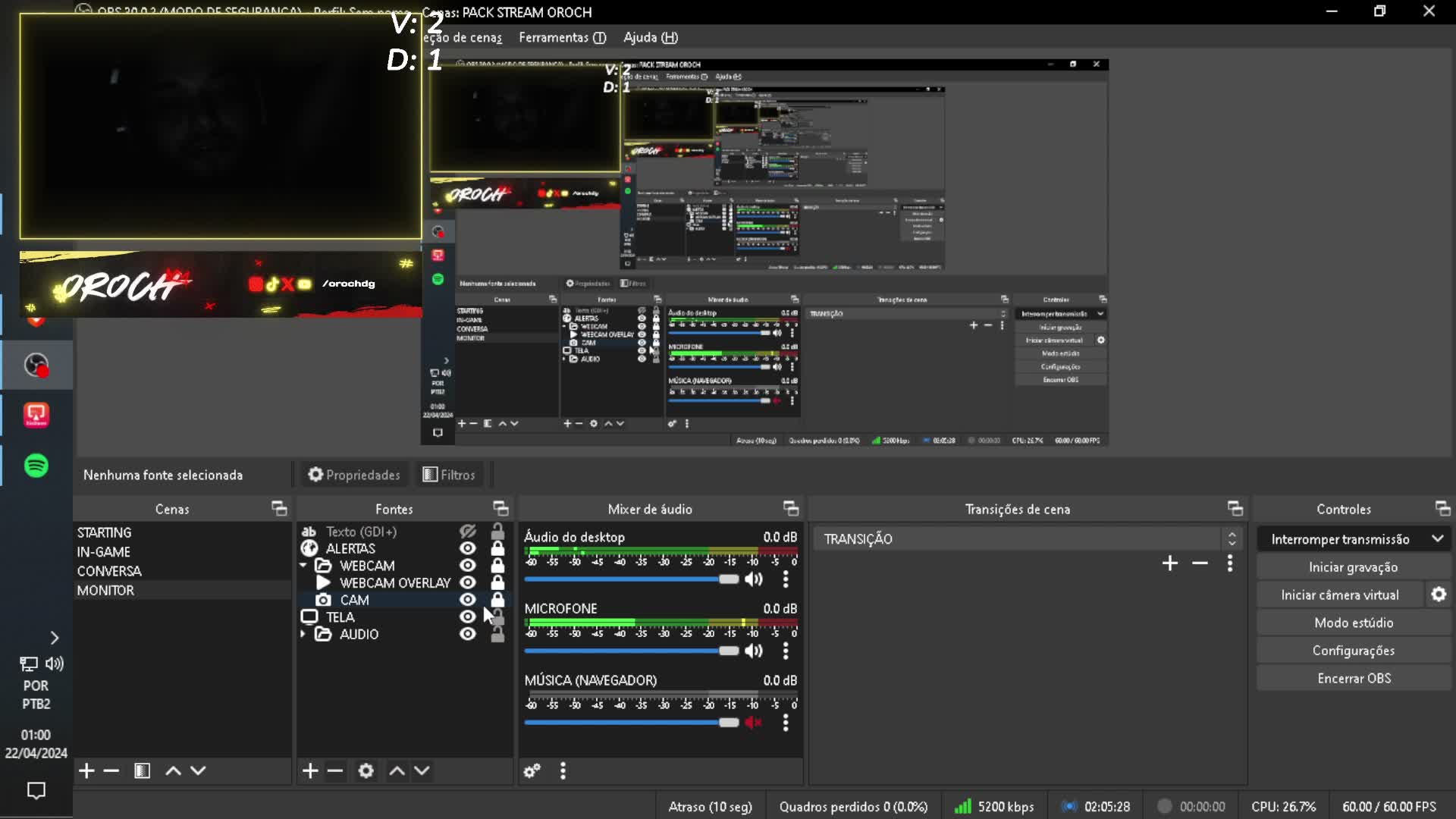Enable Modo estúdio

1353,623
